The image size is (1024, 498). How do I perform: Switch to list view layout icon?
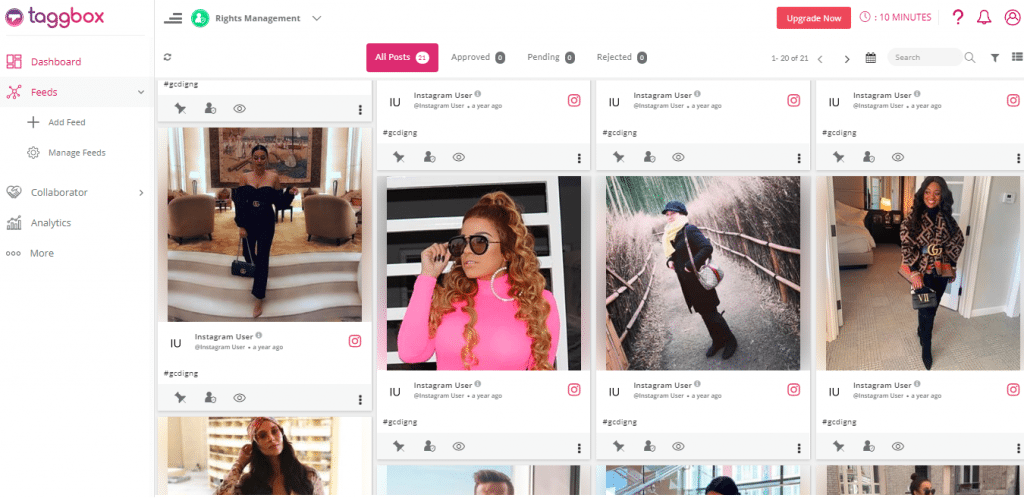(1015, 58)
